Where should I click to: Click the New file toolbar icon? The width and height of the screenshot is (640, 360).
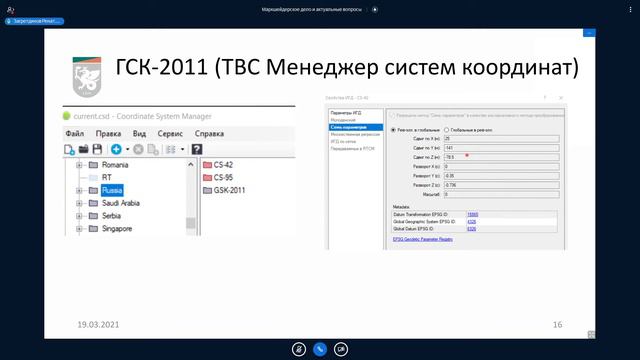(69, 149)
